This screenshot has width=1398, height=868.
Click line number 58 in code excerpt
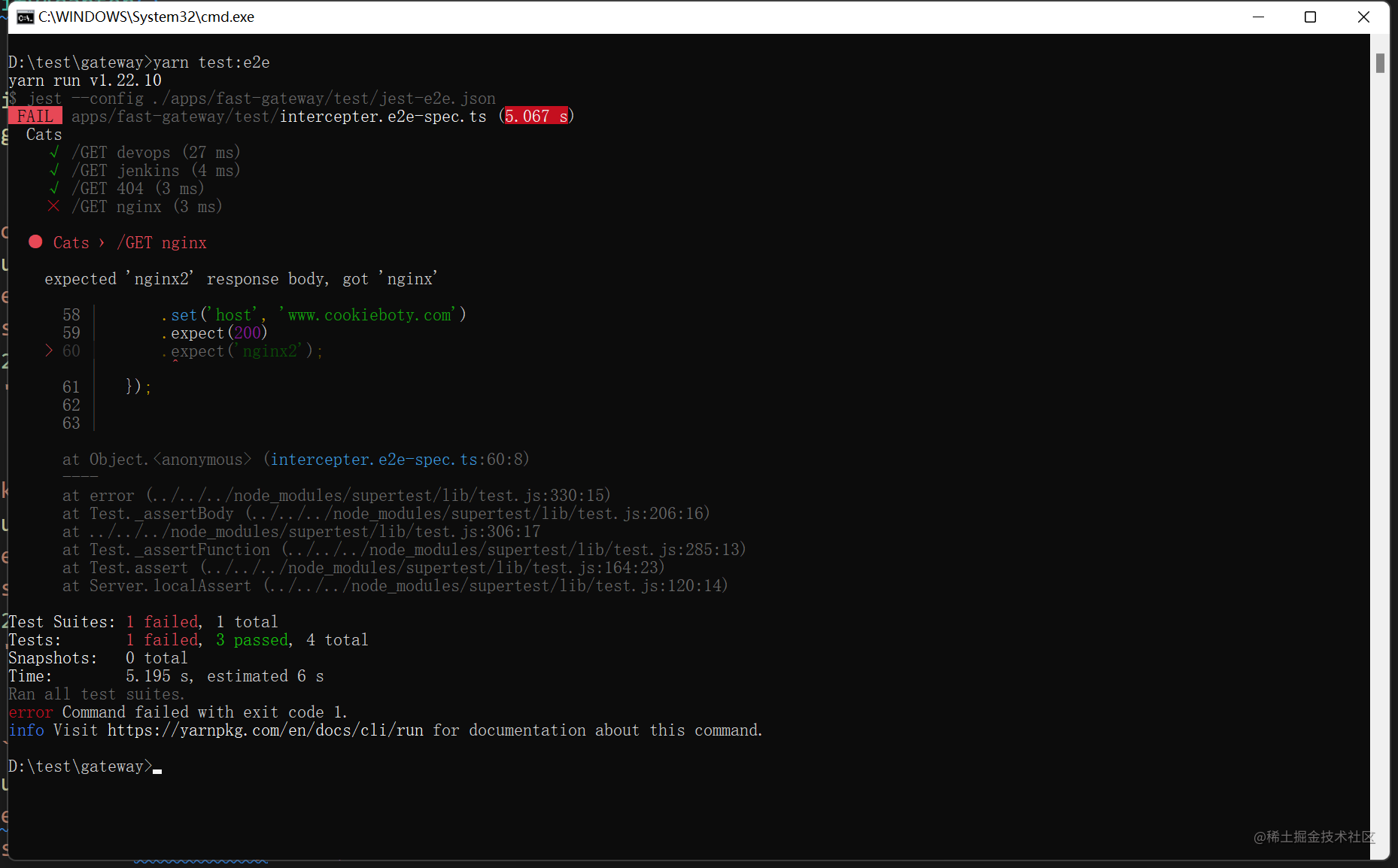pos(71,314)
